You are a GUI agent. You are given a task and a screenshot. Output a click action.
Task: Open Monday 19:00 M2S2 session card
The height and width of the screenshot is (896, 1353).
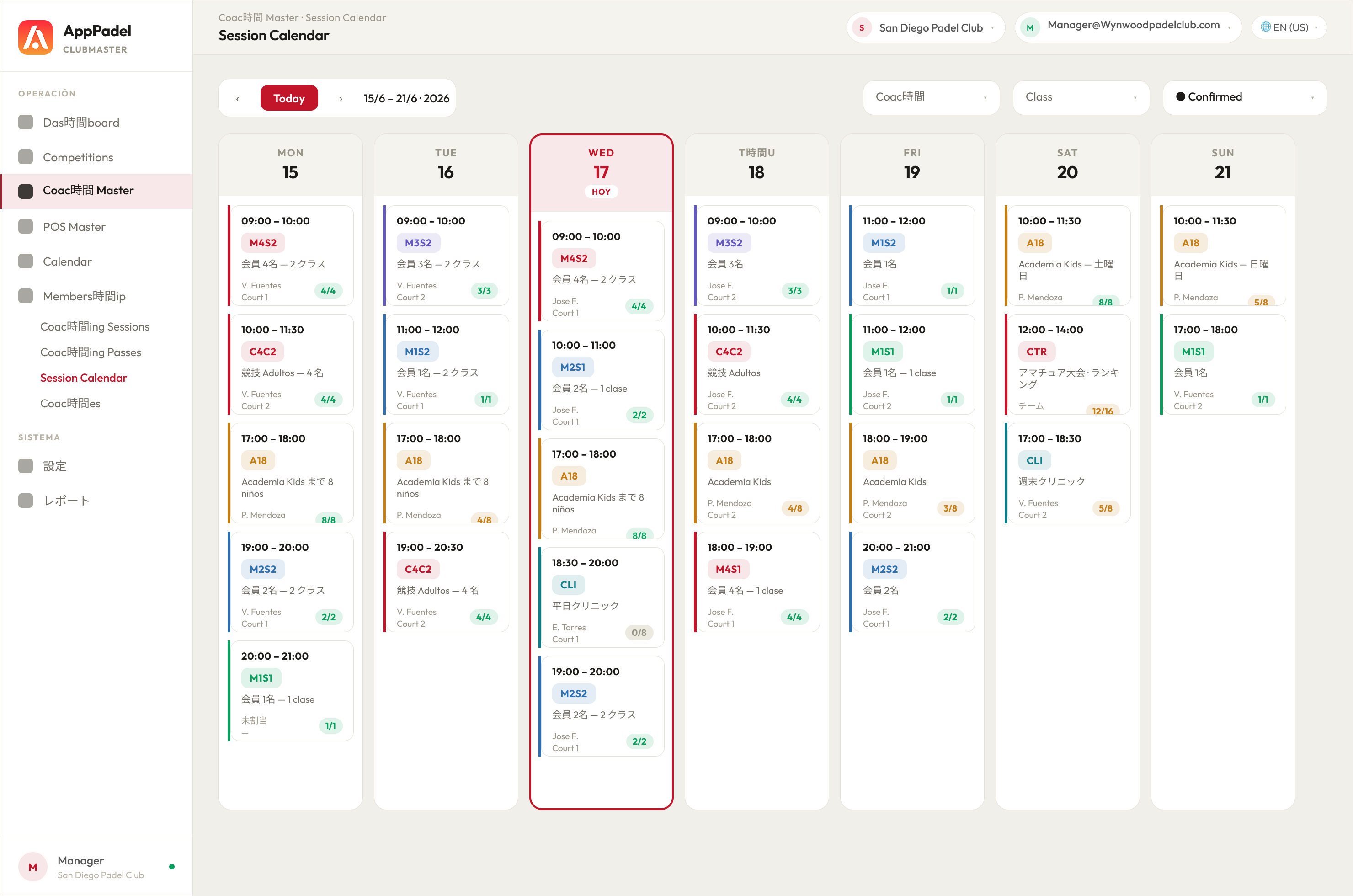(291, 581)
